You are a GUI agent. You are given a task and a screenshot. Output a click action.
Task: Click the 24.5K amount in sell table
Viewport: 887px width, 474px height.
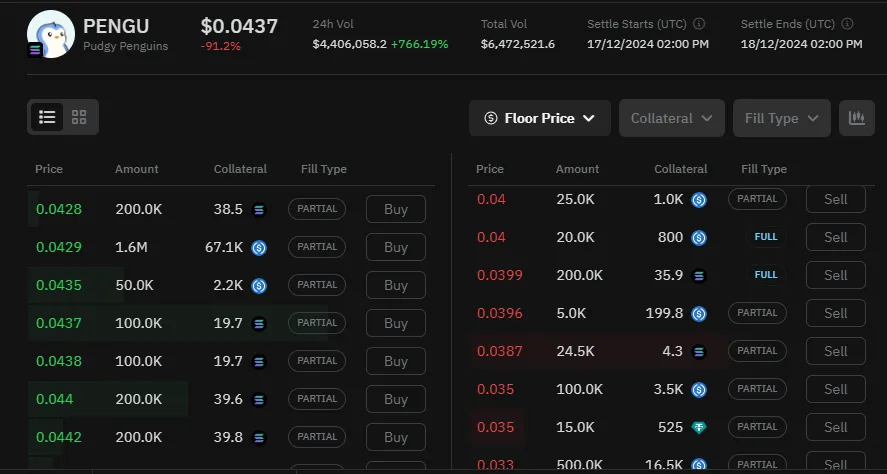click(x=575, y=351)
